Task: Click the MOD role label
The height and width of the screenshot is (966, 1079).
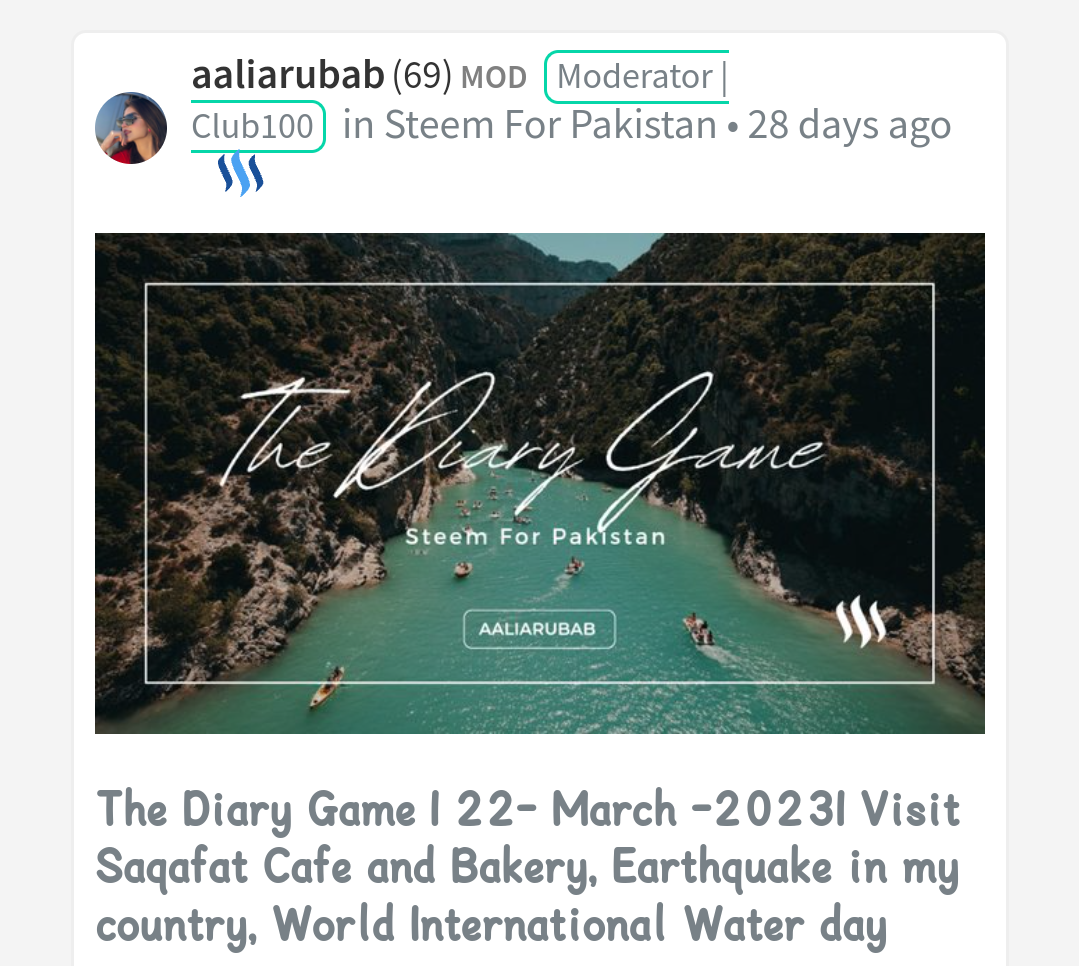Action: tap(493, 77)
